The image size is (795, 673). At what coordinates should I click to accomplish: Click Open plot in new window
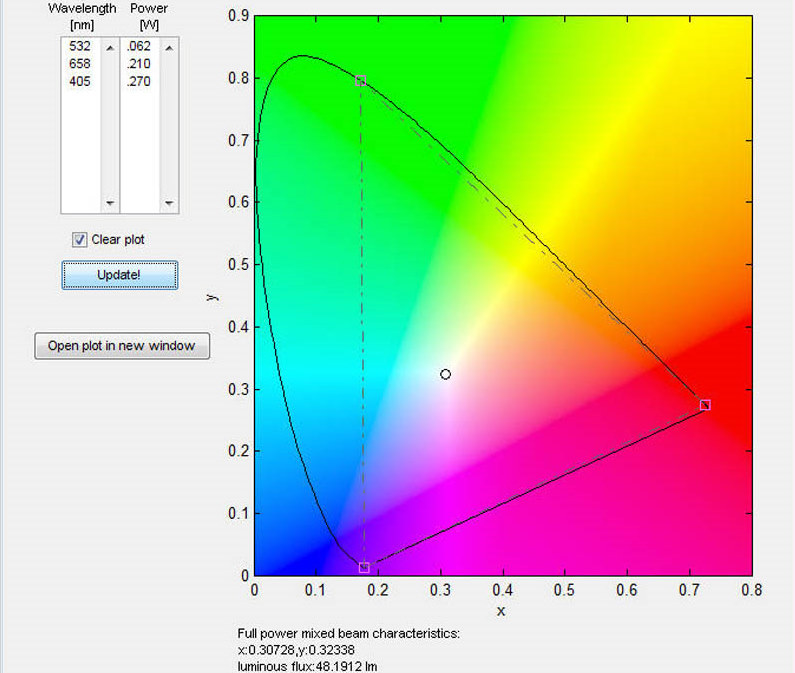coord(122,346)
